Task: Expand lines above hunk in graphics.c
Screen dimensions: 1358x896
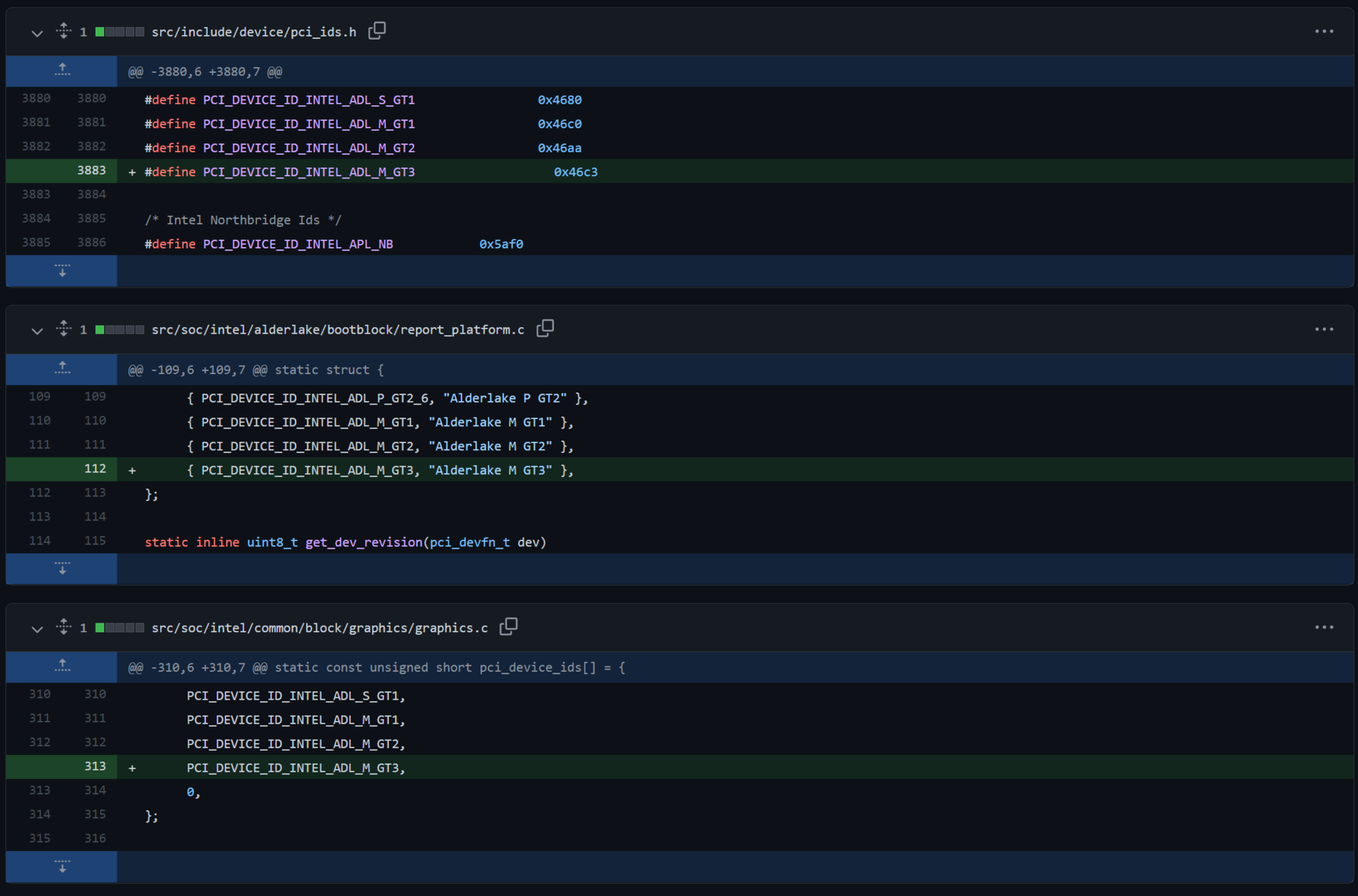Action: (62, 667)
